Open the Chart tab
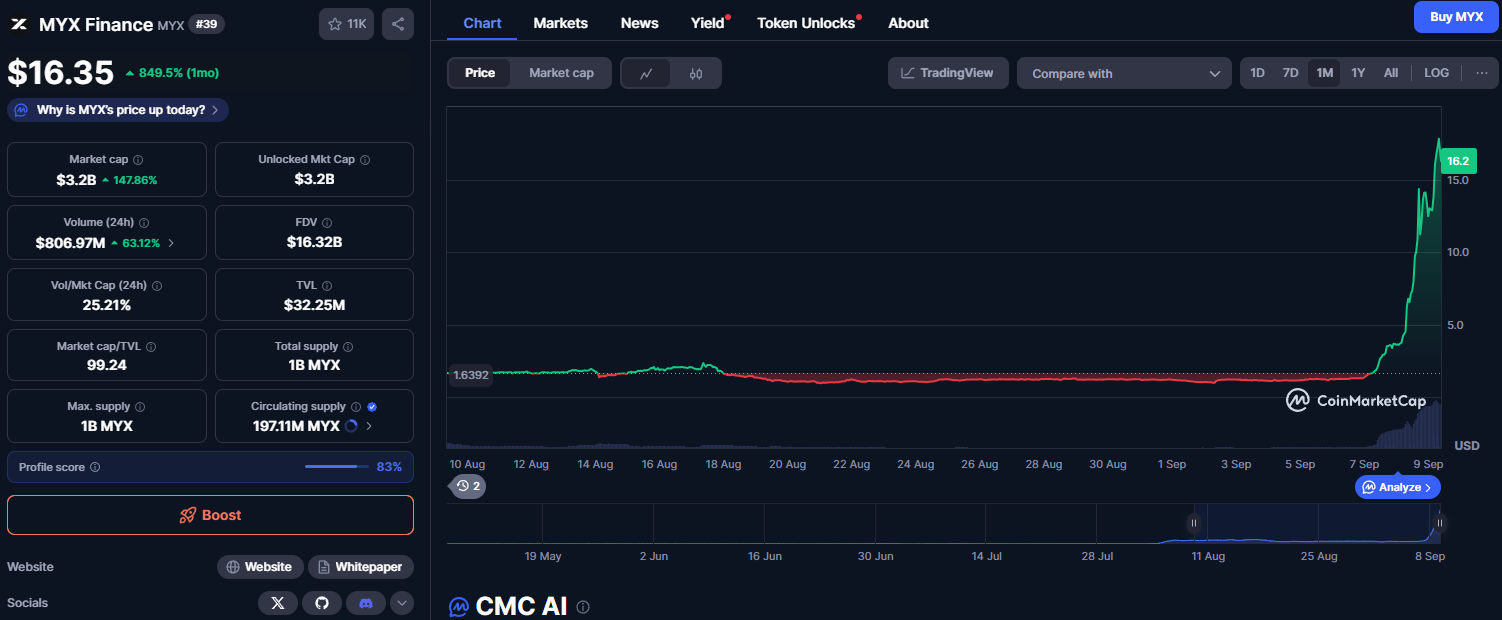This screenshot has width=1502, height=620. coord(482,23)
